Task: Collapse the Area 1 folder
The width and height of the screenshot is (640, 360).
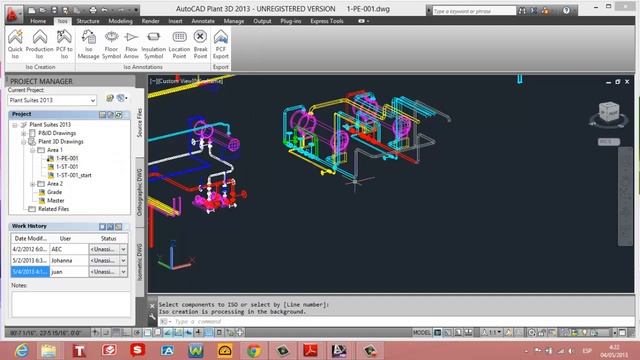Action: tap(33, 150)
